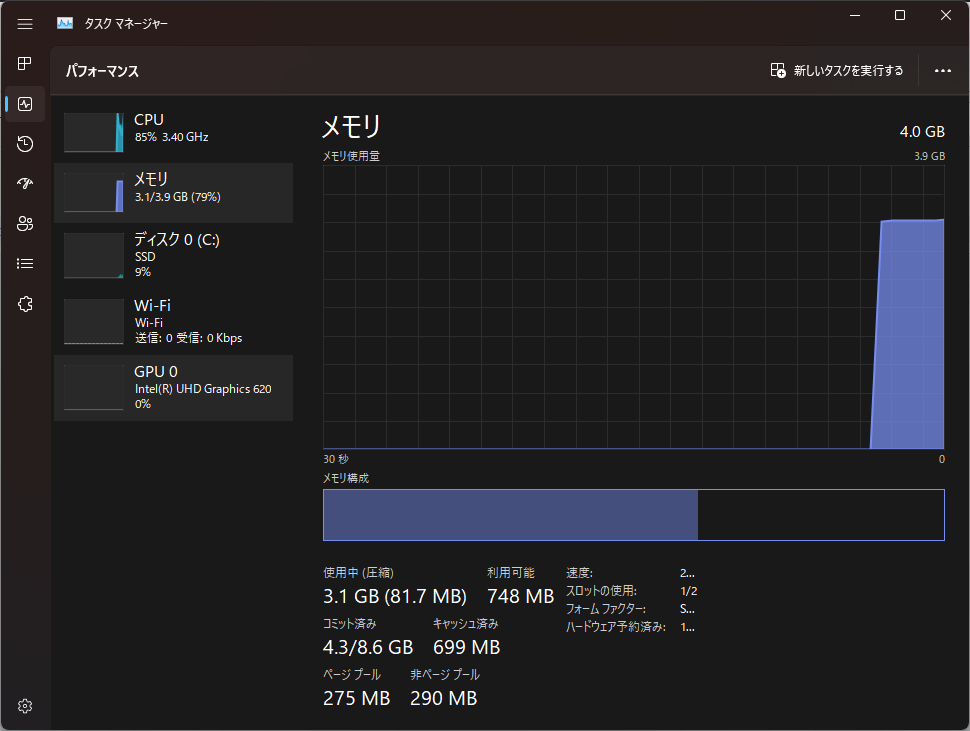
Task: Open the Services page icon
Action: coord(25,304)
